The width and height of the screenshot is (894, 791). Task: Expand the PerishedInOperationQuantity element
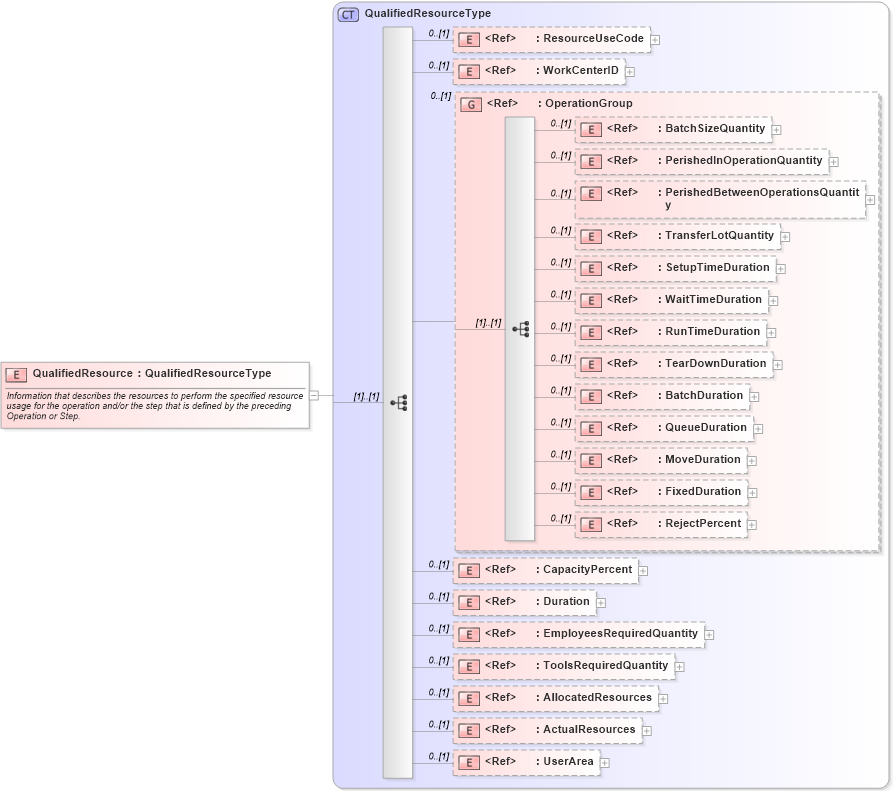click(x=834, y=161)
